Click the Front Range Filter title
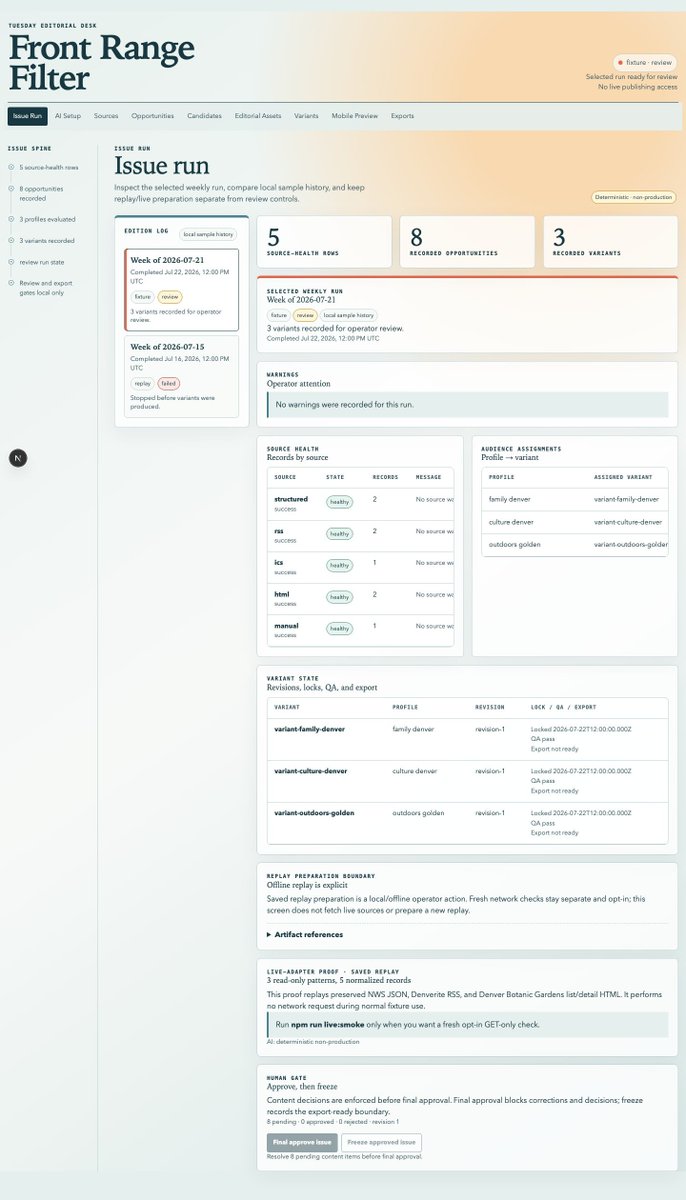 [101, 62]
